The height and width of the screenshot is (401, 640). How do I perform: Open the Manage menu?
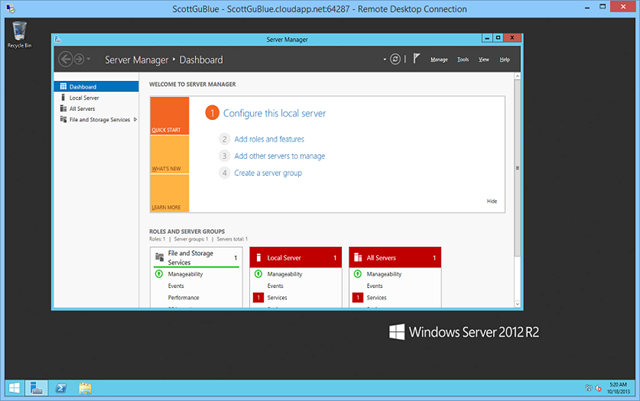point(439,60)
